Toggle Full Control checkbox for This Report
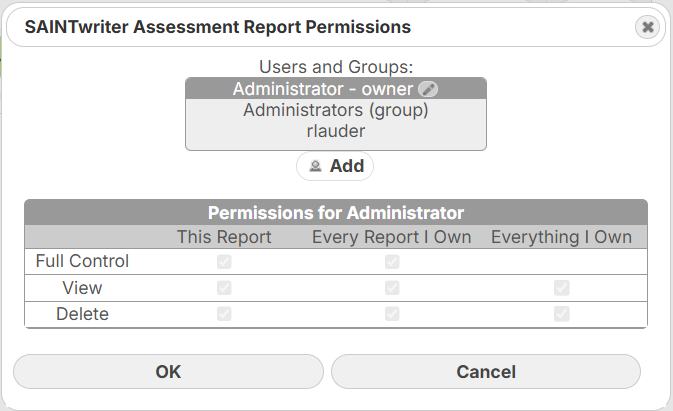673x411 pixels. tap(224, 261)
